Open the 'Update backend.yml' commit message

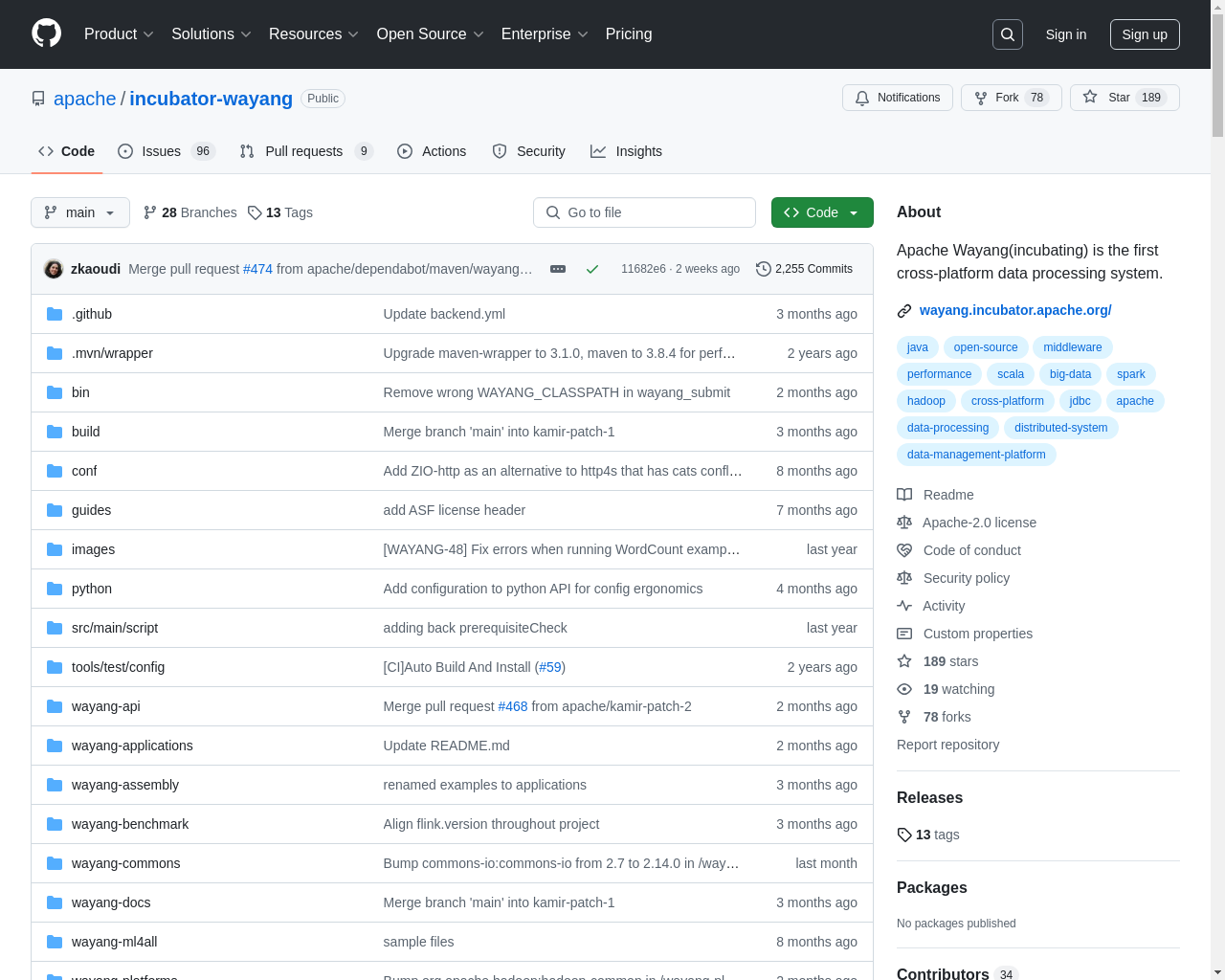(x=444, y=314)
